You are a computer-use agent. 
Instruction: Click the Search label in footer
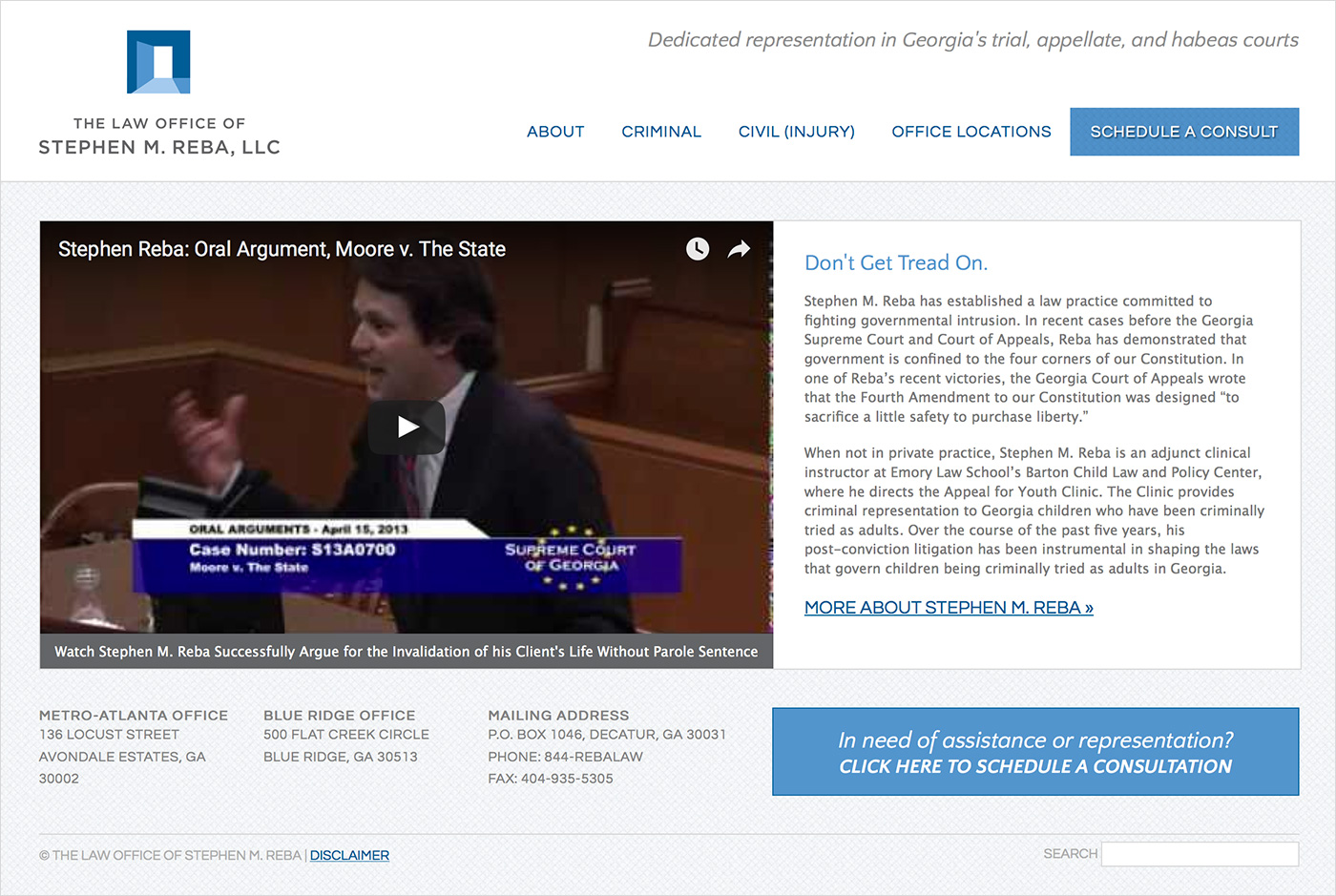1071,854
